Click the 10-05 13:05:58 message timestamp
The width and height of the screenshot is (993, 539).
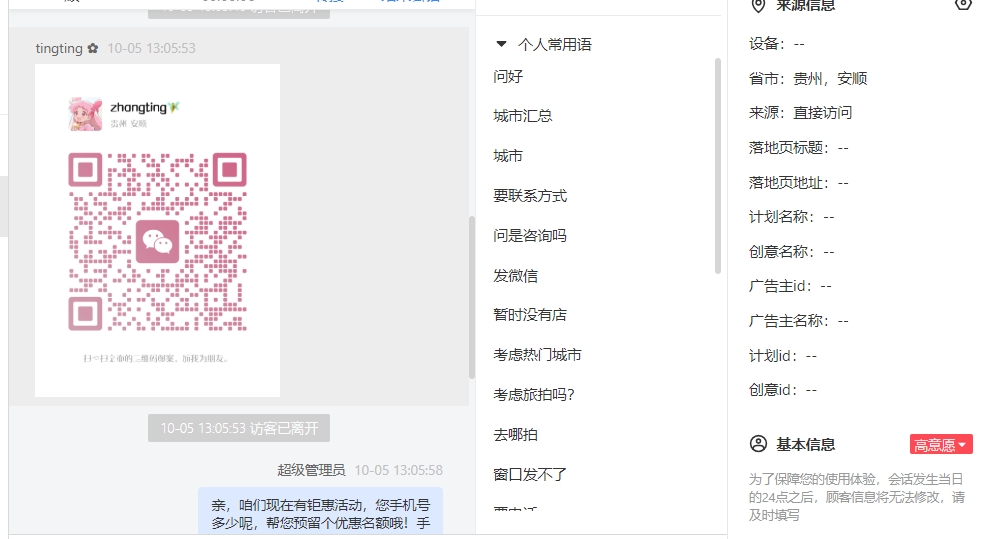(398, 470)
